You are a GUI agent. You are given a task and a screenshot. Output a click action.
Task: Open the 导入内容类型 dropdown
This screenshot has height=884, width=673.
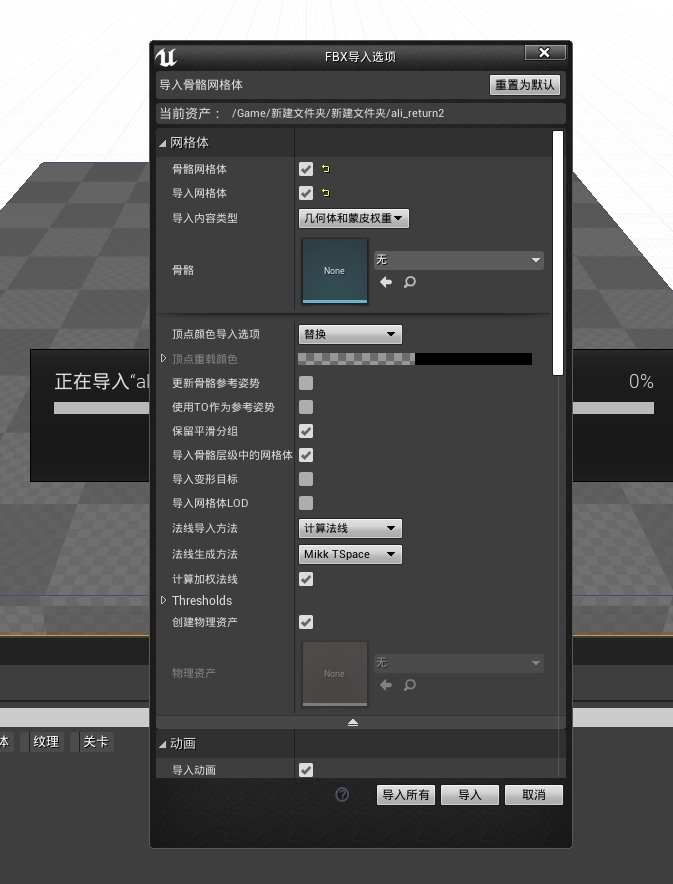(x=353, y=218)
